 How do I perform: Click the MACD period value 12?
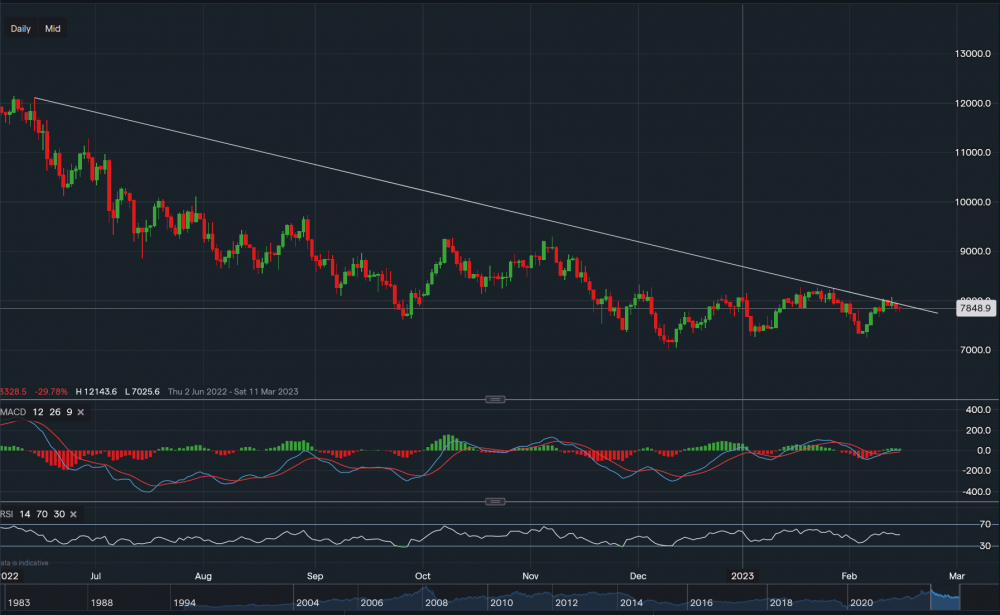(37, 412)
